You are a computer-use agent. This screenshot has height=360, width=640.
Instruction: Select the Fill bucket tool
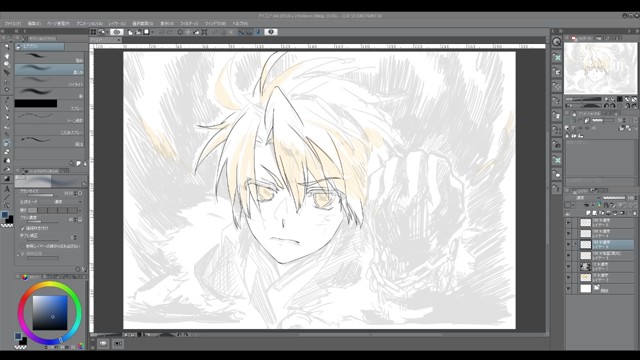click(7, 161)
